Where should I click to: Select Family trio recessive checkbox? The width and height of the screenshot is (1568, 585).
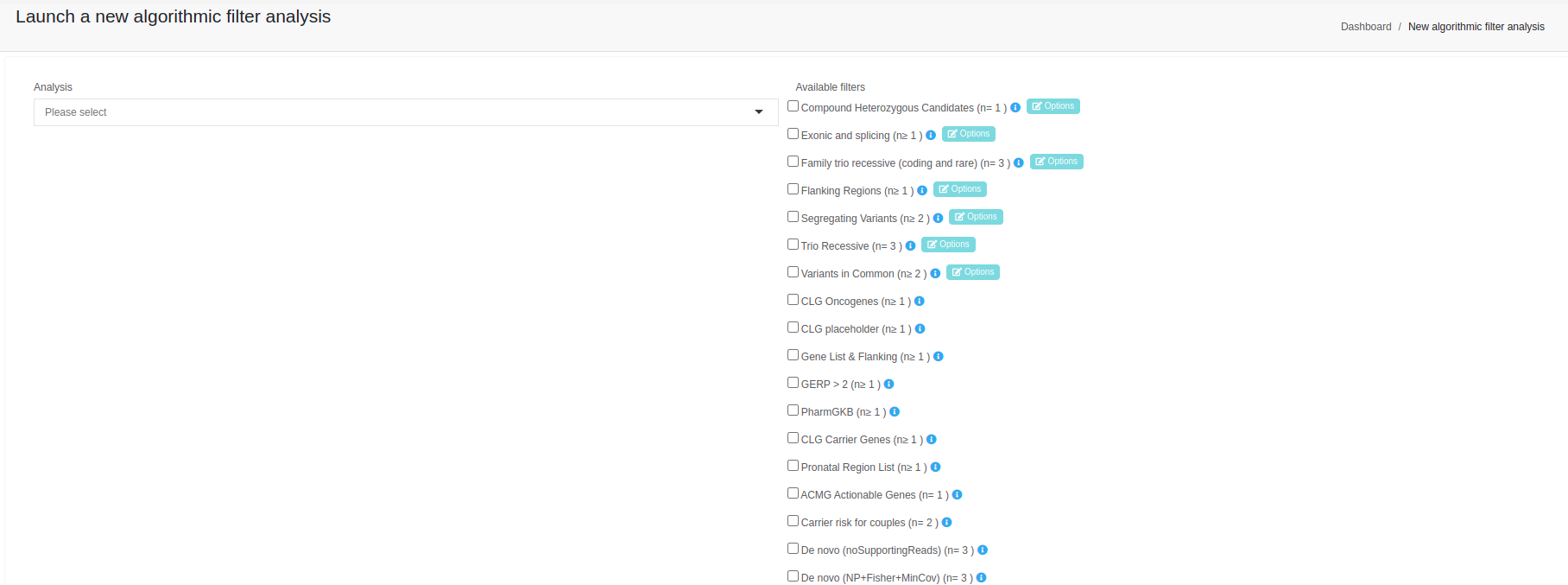pyautogui.click(x=793, y=162)
